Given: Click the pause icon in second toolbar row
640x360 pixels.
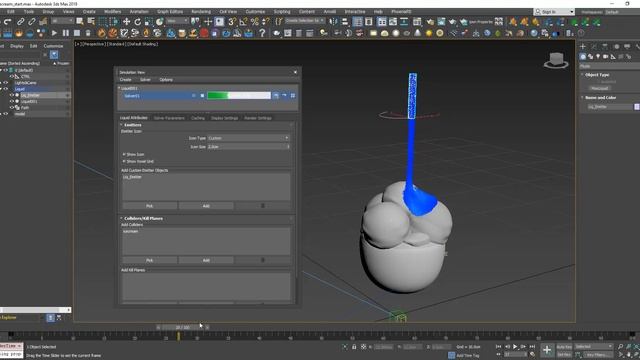Looking at the screenshot, I should [66, 33].
